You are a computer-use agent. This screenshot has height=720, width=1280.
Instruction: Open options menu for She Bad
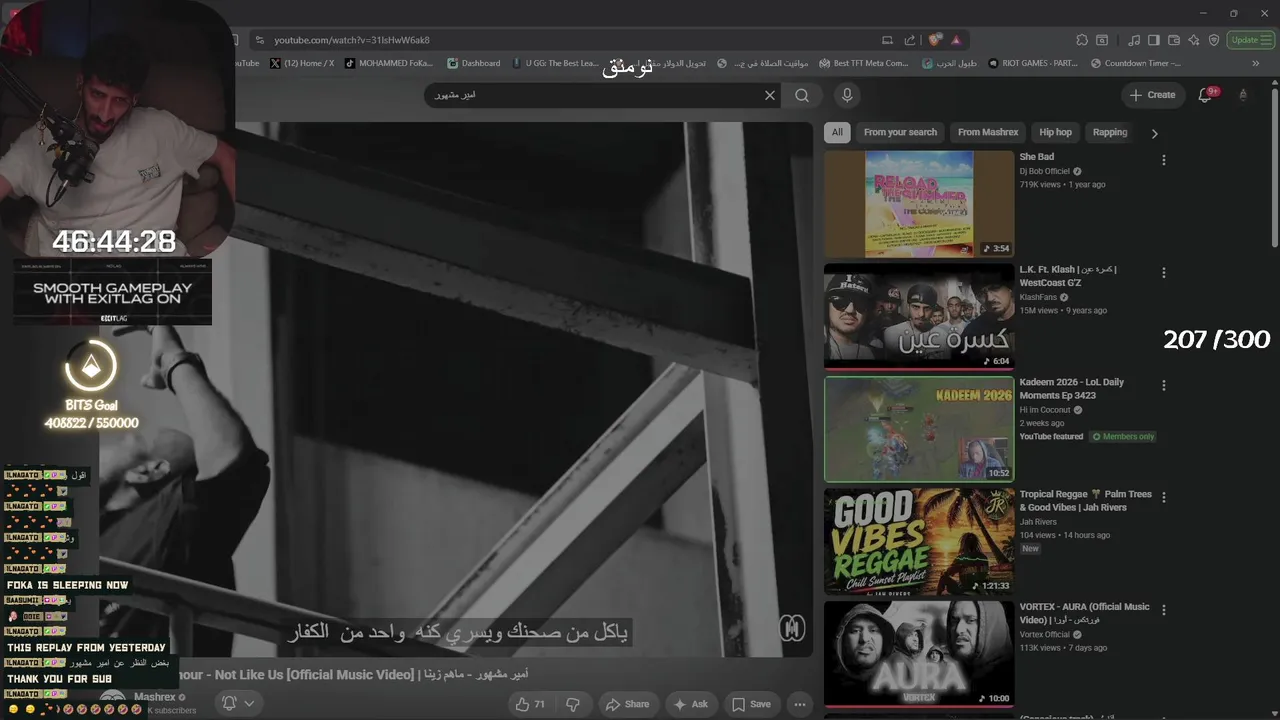pos(1163,160)
